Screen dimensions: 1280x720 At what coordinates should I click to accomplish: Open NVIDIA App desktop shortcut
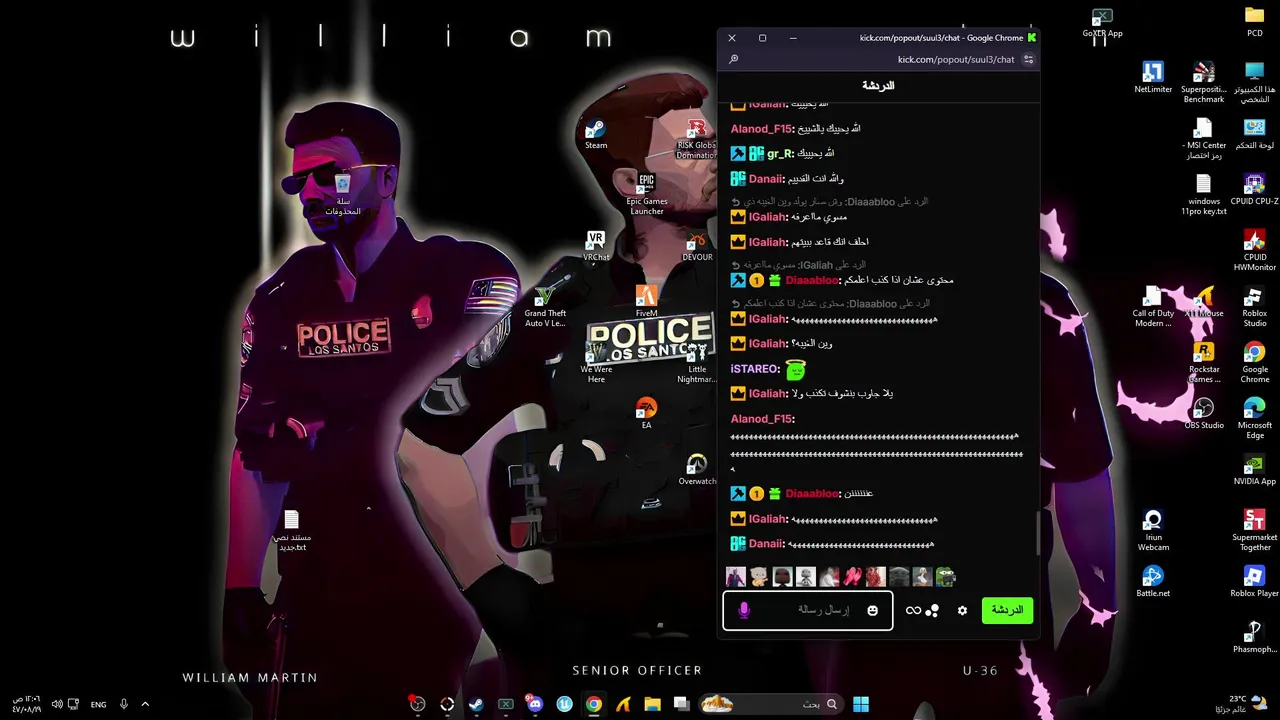click(x=1255, y=470)
